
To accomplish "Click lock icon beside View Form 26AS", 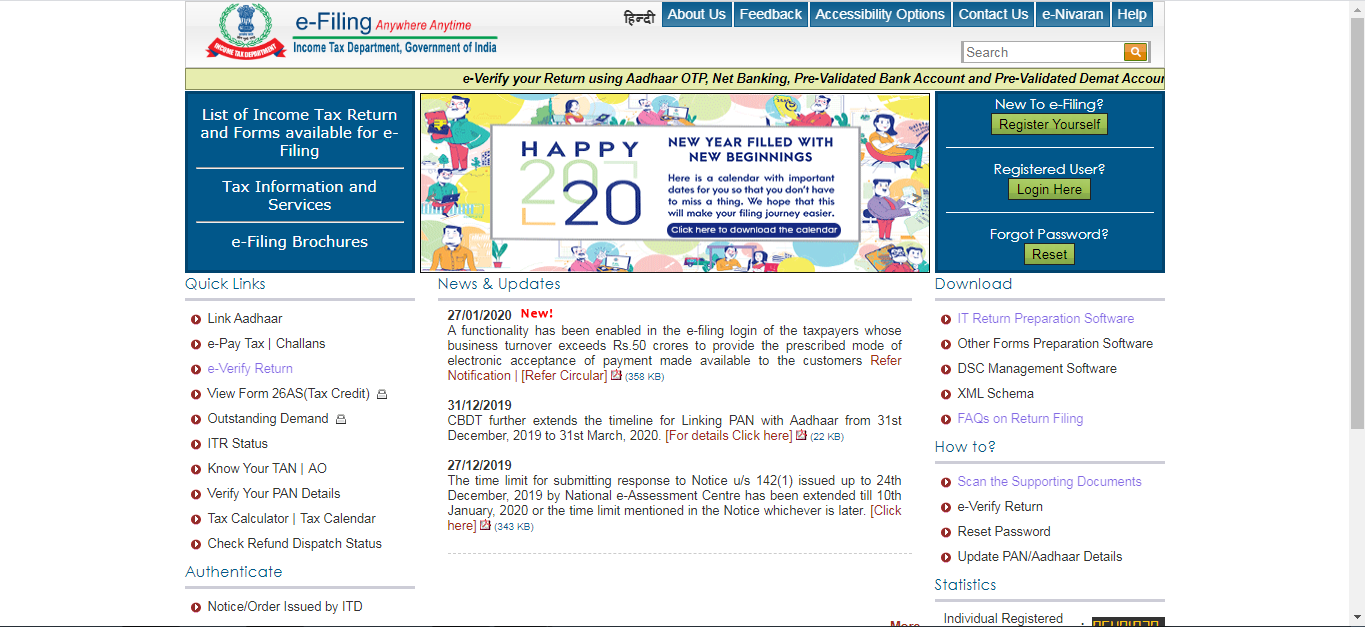I will pos(382,394).
